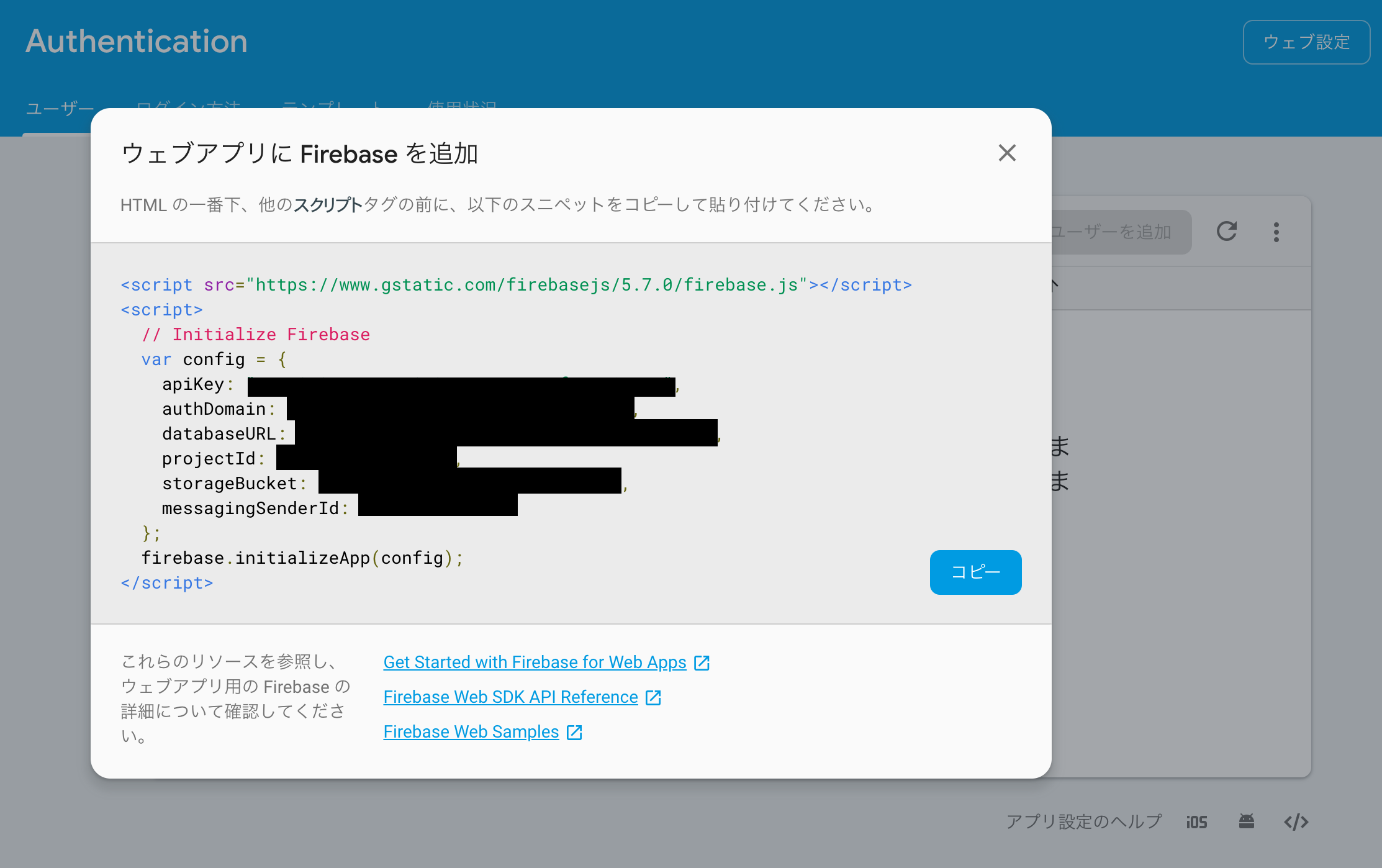
Task: Click external-link icon beside Web Samples
Action: [x=574, y=732]
